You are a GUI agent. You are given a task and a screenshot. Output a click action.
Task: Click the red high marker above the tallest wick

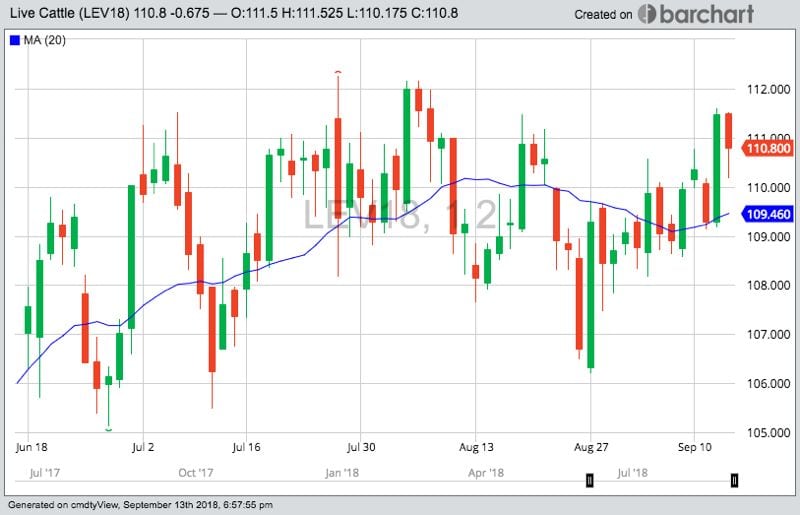(x=338, y=72)
